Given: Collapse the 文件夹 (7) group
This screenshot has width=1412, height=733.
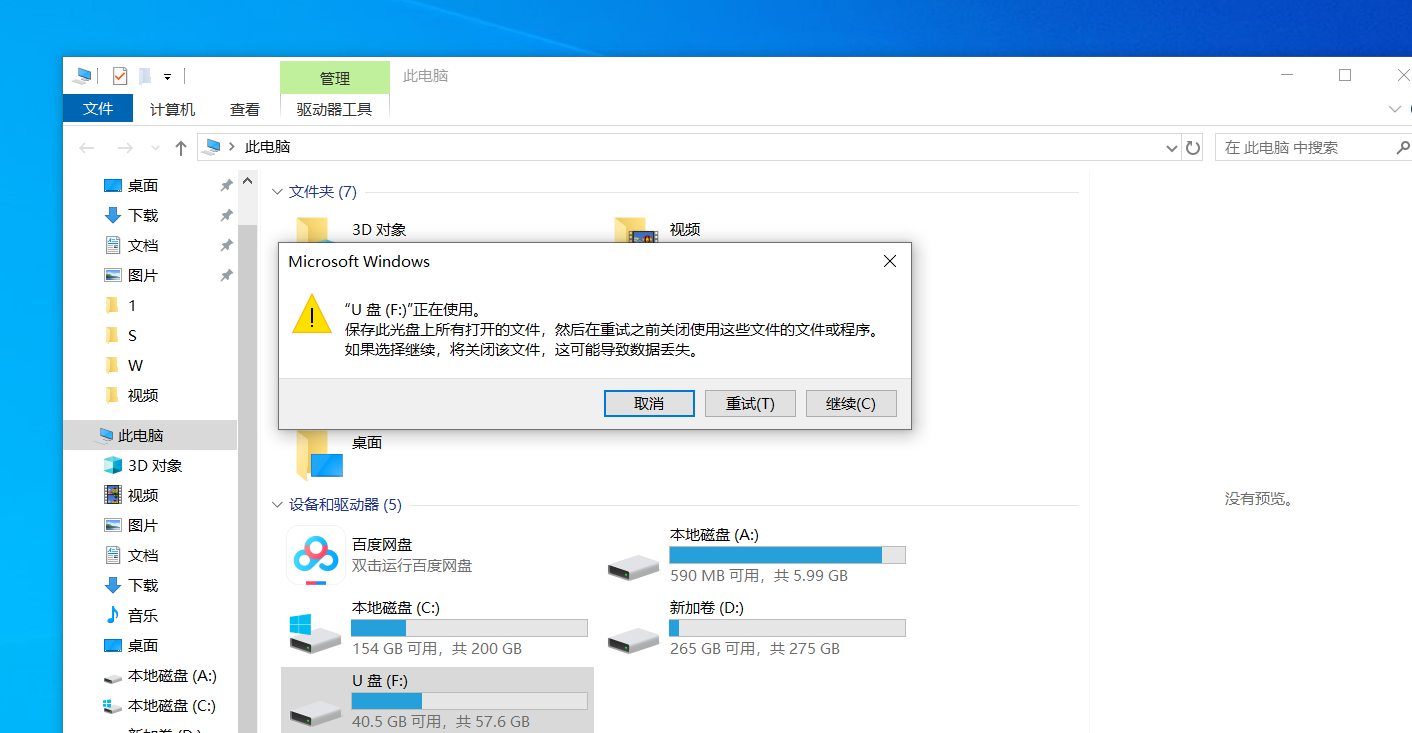Looking at the screenshot, I should (278, 192).
